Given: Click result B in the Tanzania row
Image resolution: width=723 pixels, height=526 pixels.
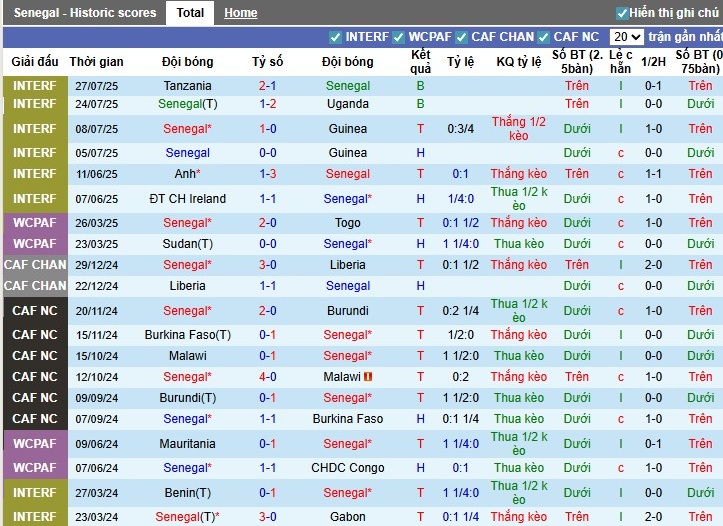Looking at the screenshot, I should click(421, 86).
